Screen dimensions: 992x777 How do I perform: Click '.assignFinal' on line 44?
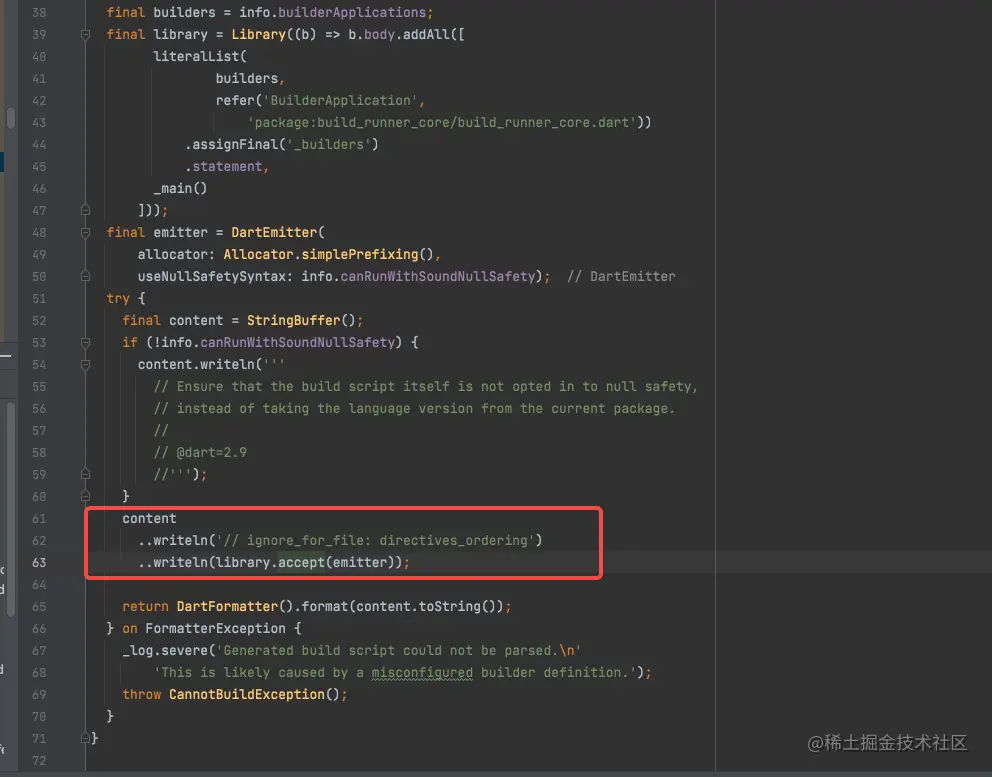232,144
